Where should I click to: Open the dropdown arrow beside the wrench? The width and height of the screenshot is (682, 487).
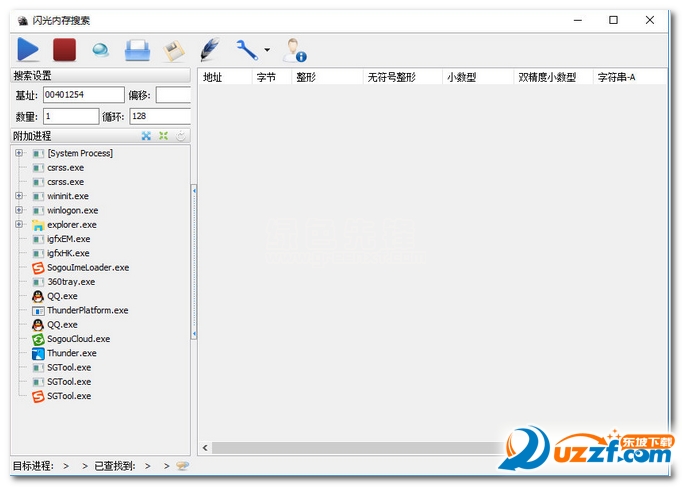pyautogui.click(x=267, y=50)
